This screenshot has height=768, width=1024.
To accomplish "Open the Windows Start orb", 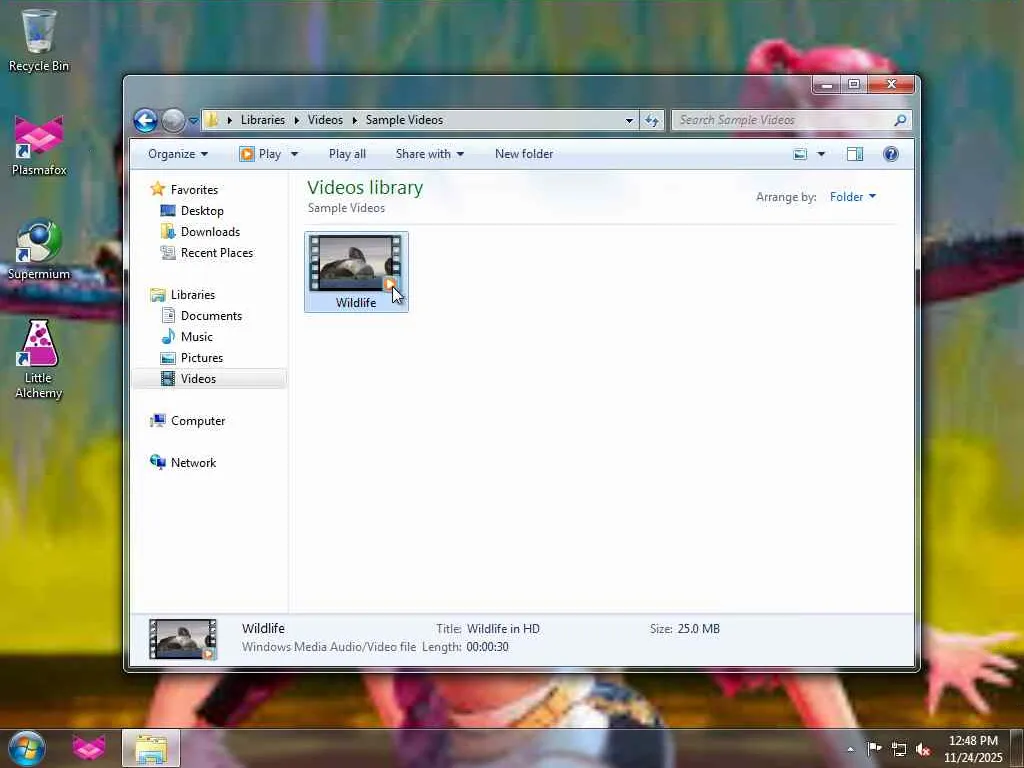I will [27, 748].
